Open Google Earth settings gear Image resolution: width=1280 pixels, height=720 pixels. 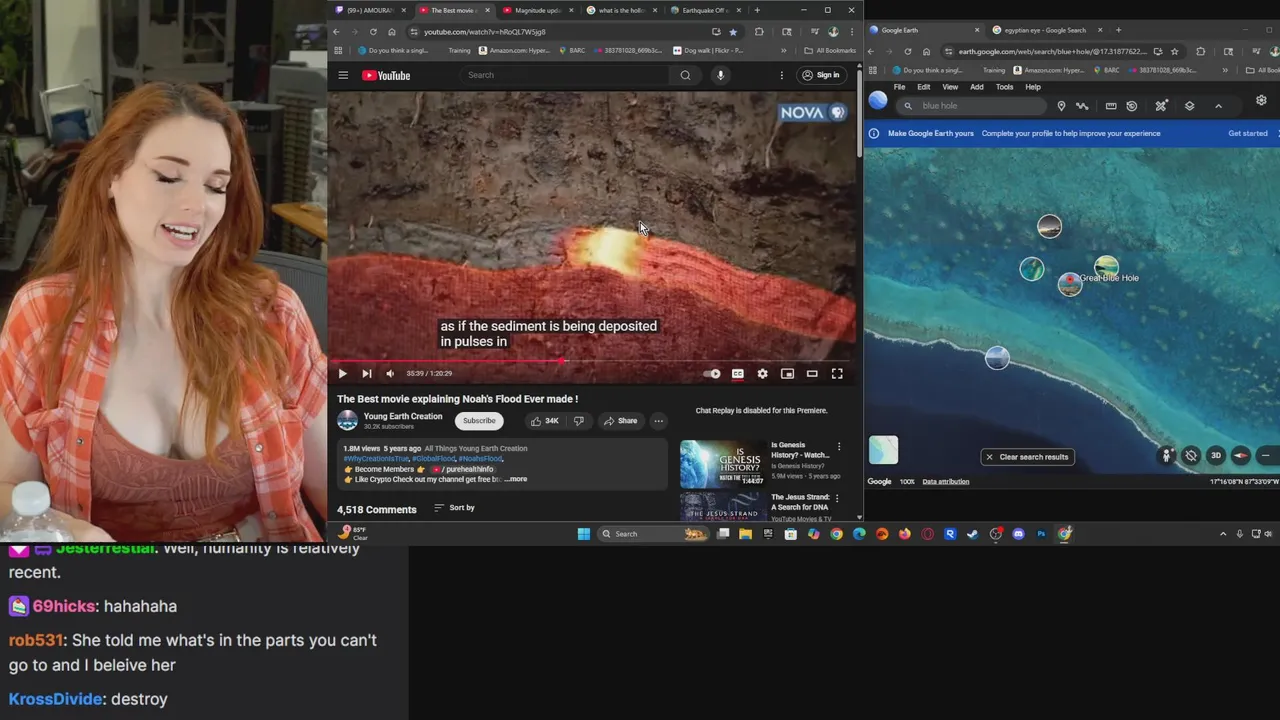point(1261,100)
